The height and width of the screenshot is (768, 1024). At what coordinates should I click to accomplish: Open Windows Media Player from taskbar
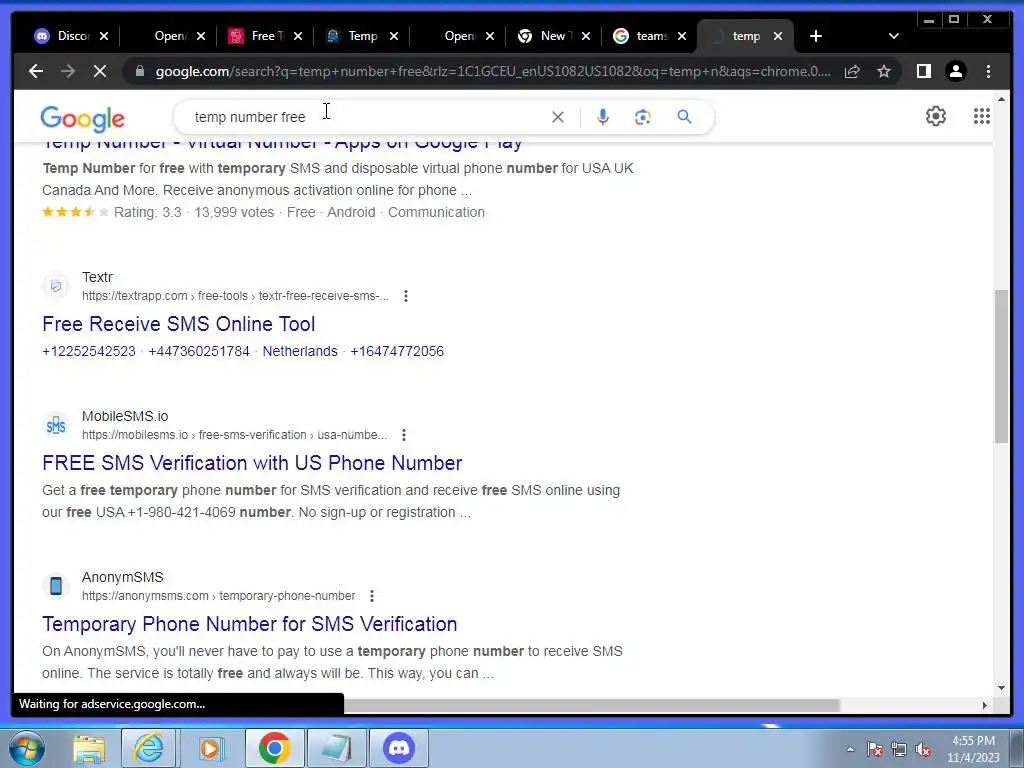tap(210, 748)
